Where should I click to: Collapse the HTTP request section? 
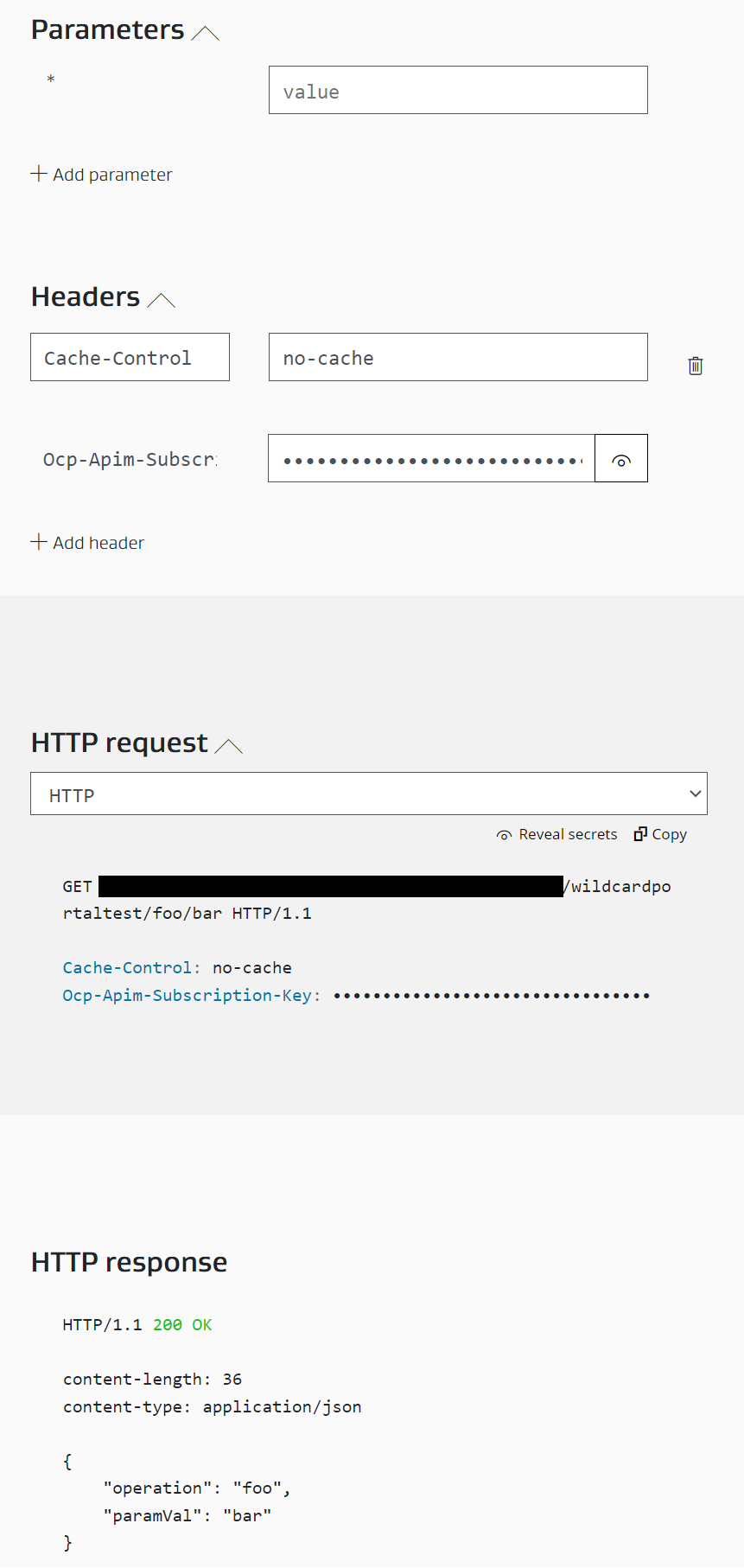(x=229, y=745)
